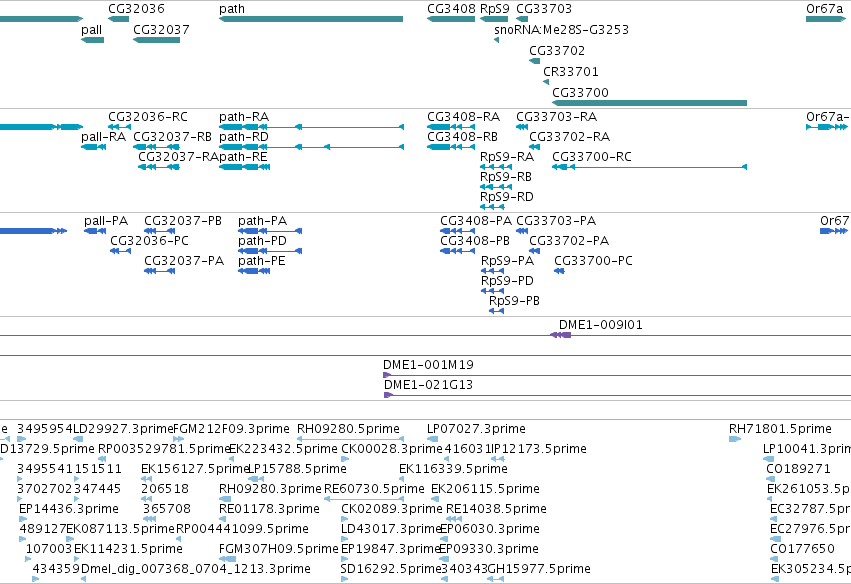Screen dimensions: 851x584
Task: Open the CG33702 gene label
Action: (557, 51)
